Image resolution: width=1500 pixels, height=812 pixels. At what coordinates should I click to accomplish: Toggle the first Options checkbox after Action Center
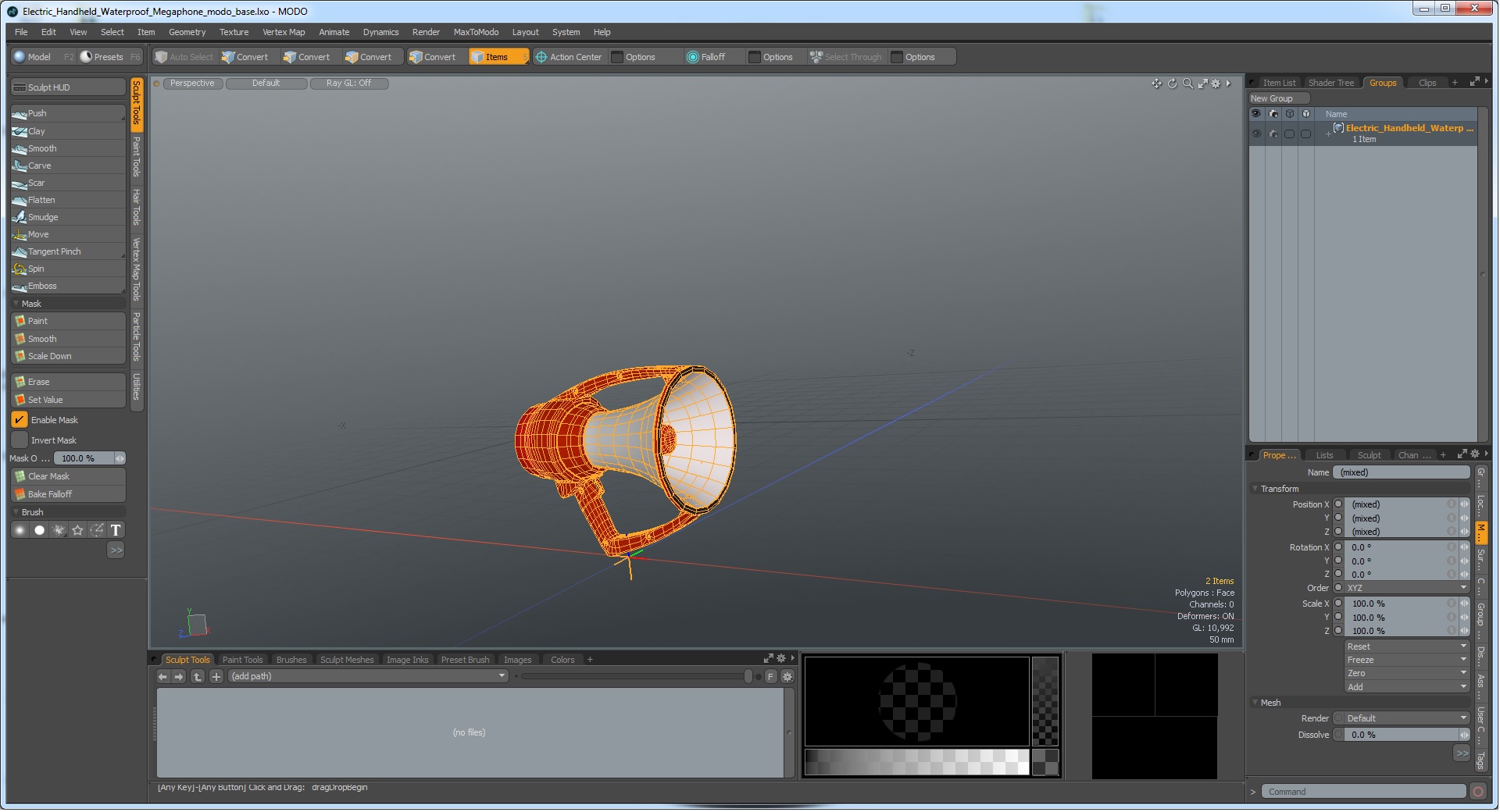(x=618, y=57)
